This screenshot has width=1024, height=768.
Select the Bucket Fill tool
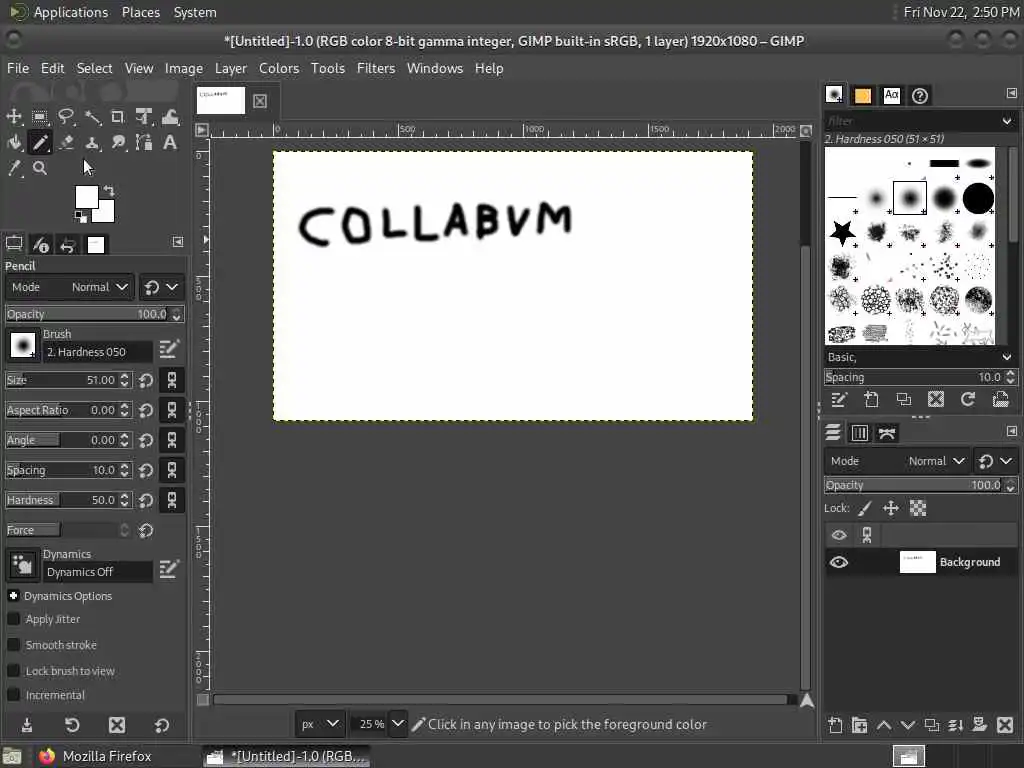pos(14,142)
